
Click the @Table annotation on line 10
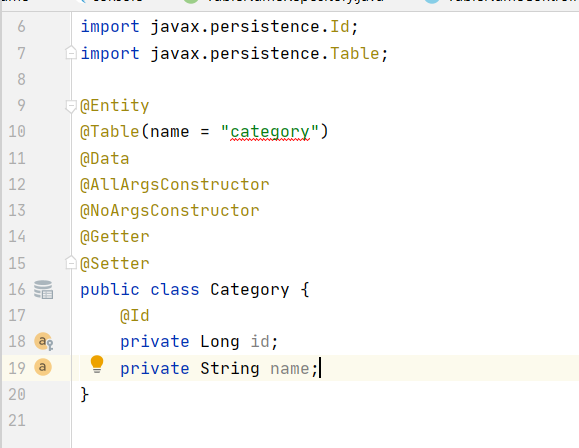[110, 131]
